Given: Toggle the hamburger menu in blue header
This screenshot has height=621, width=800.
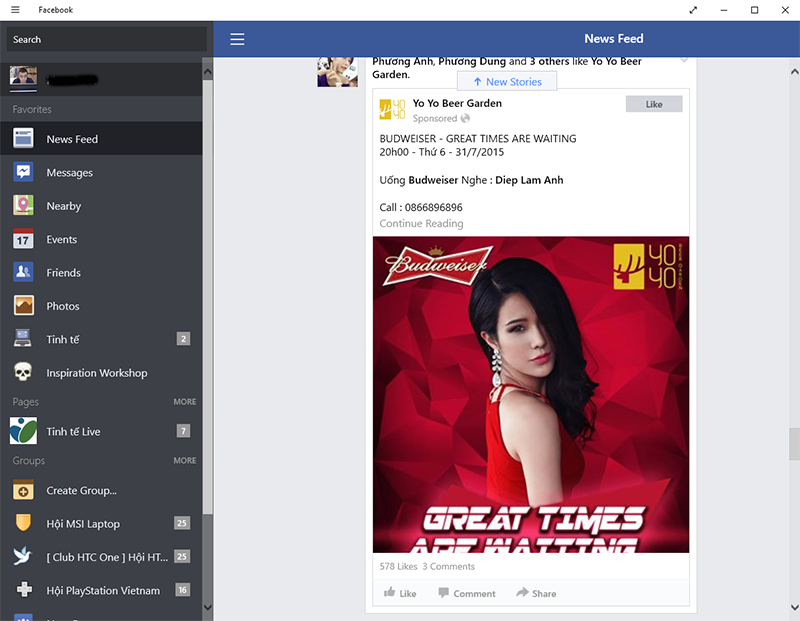Looking at the screenshot, I should [x=237, y=39].
